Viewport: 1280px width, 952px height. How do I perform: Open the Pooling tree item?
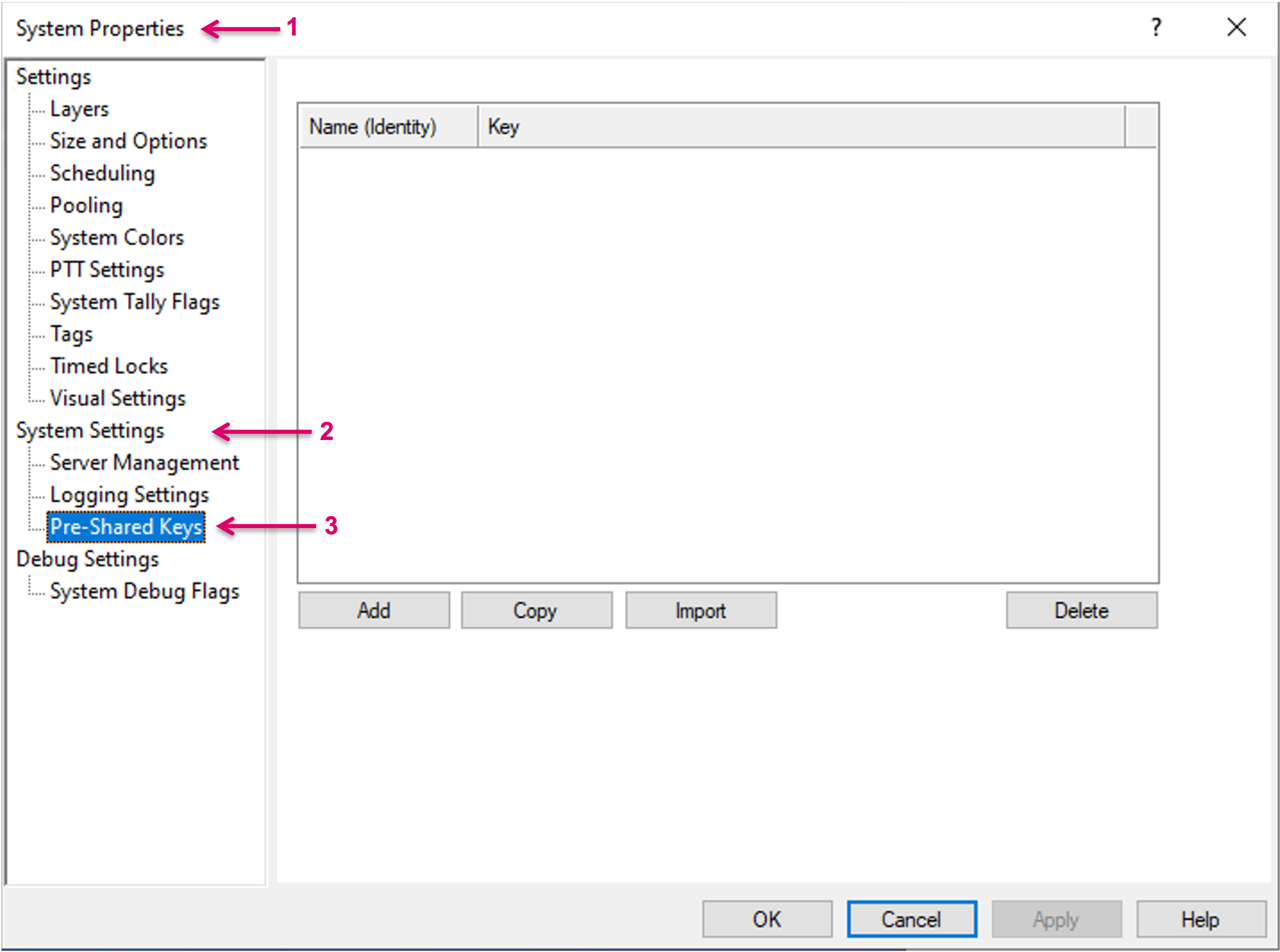pyautogui.click(x=86, y=206)
